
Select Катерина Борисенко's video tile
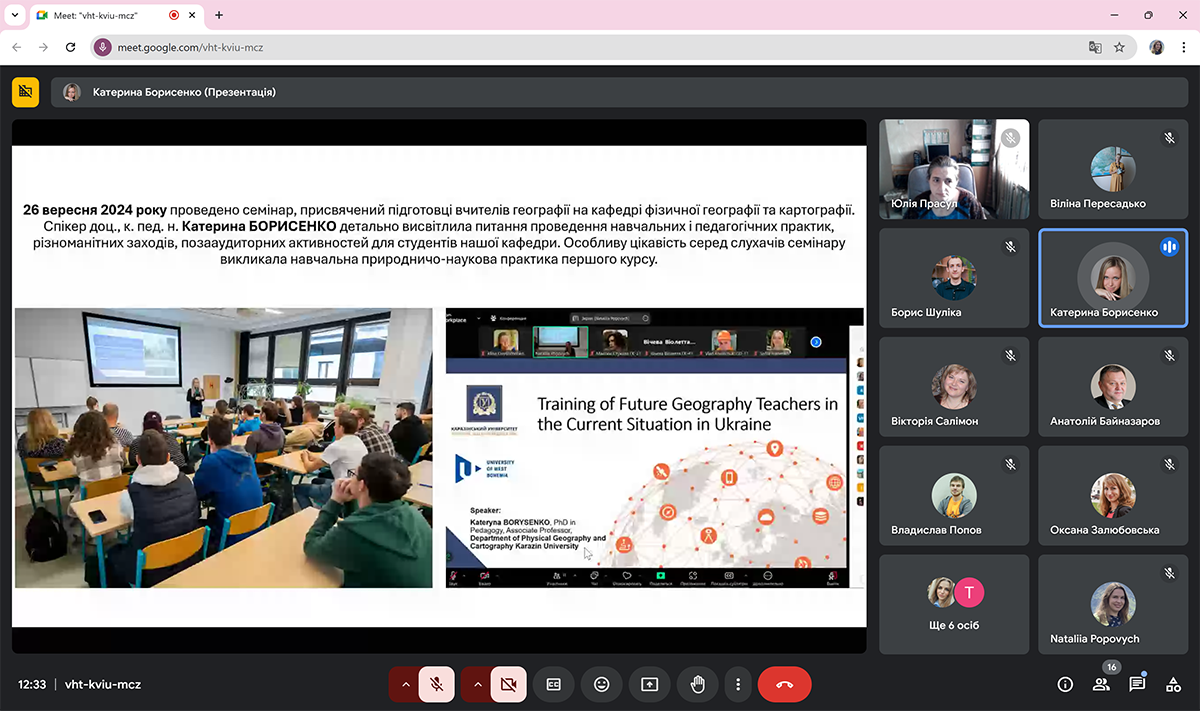click(x=1112, y=277)
